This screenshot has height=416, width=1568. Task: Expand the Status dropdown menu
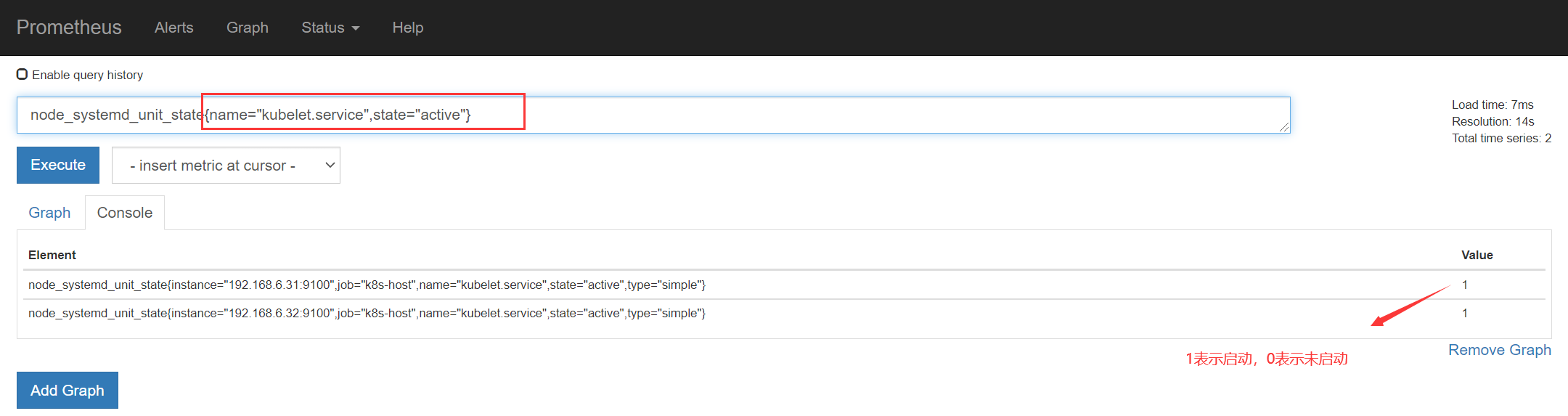click(330, 28)
